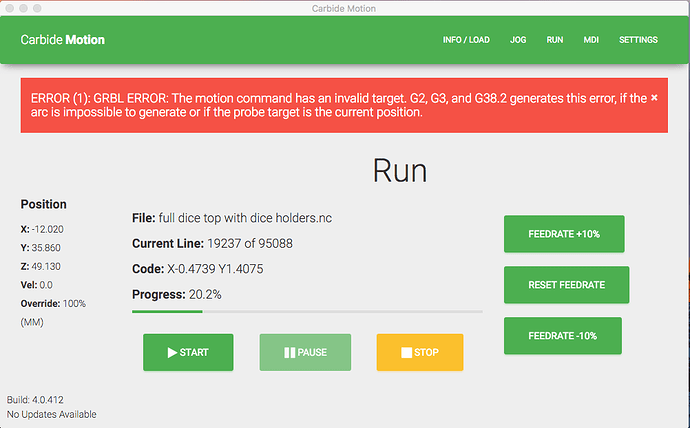Click the window's zoom button
Image resolution: width=690 pixels, height=428 pixels.
[37, 8]
